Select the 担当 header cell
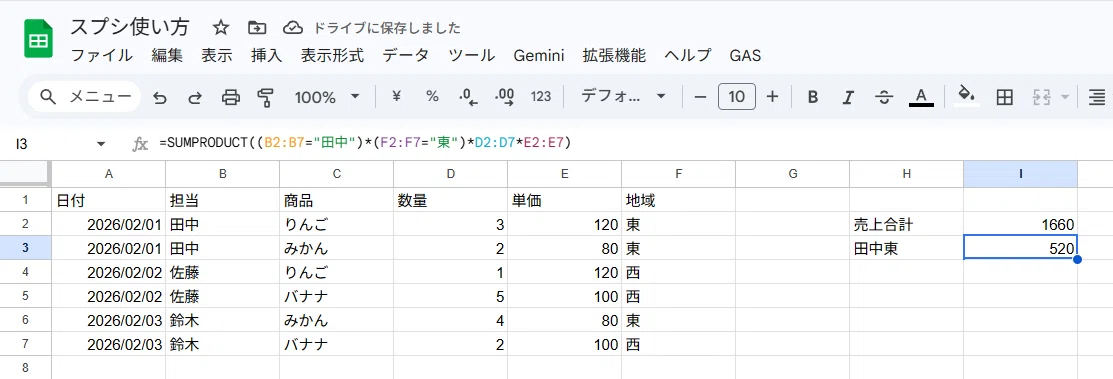This screenshot has height=379, width=1113. (222, 200)
